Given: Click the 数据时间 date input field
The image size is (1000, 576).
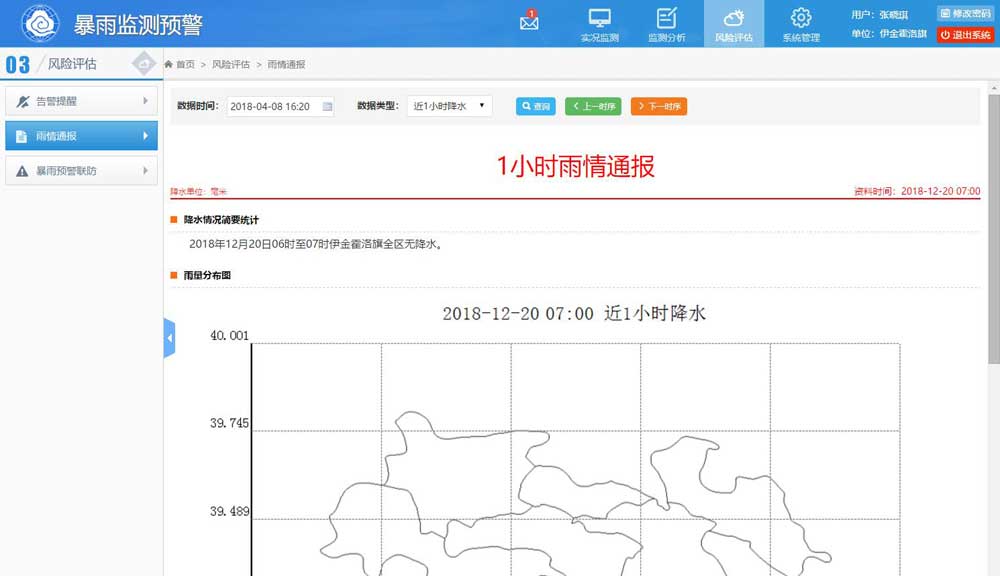Looking at the screenshot, I should [272, 106].
